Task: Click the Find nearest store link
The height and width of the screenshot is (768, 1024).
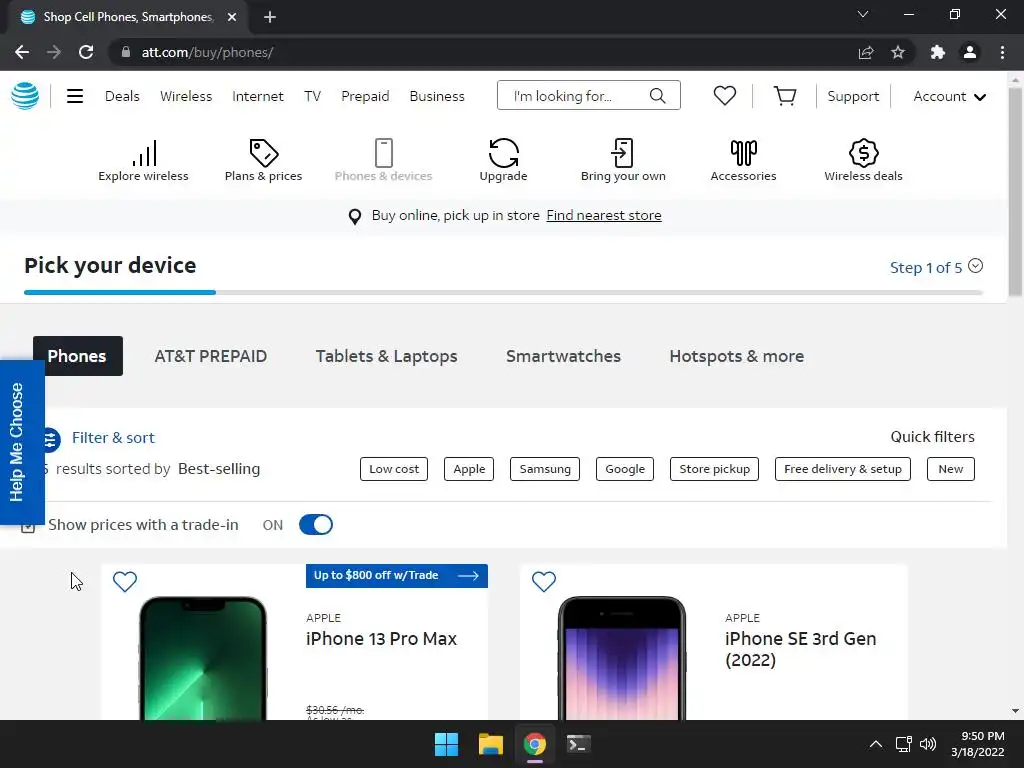Action: pos(604,216)
